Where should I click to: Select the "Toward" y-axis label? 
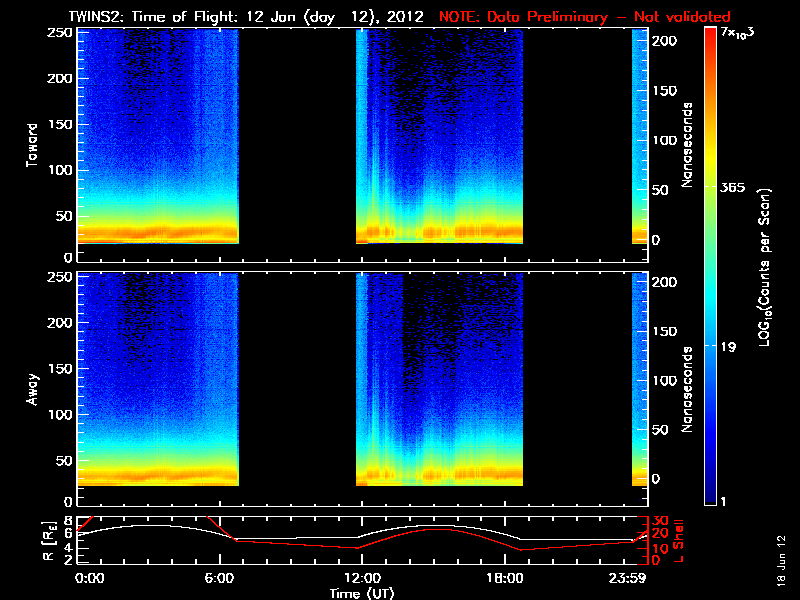point(33,145)
